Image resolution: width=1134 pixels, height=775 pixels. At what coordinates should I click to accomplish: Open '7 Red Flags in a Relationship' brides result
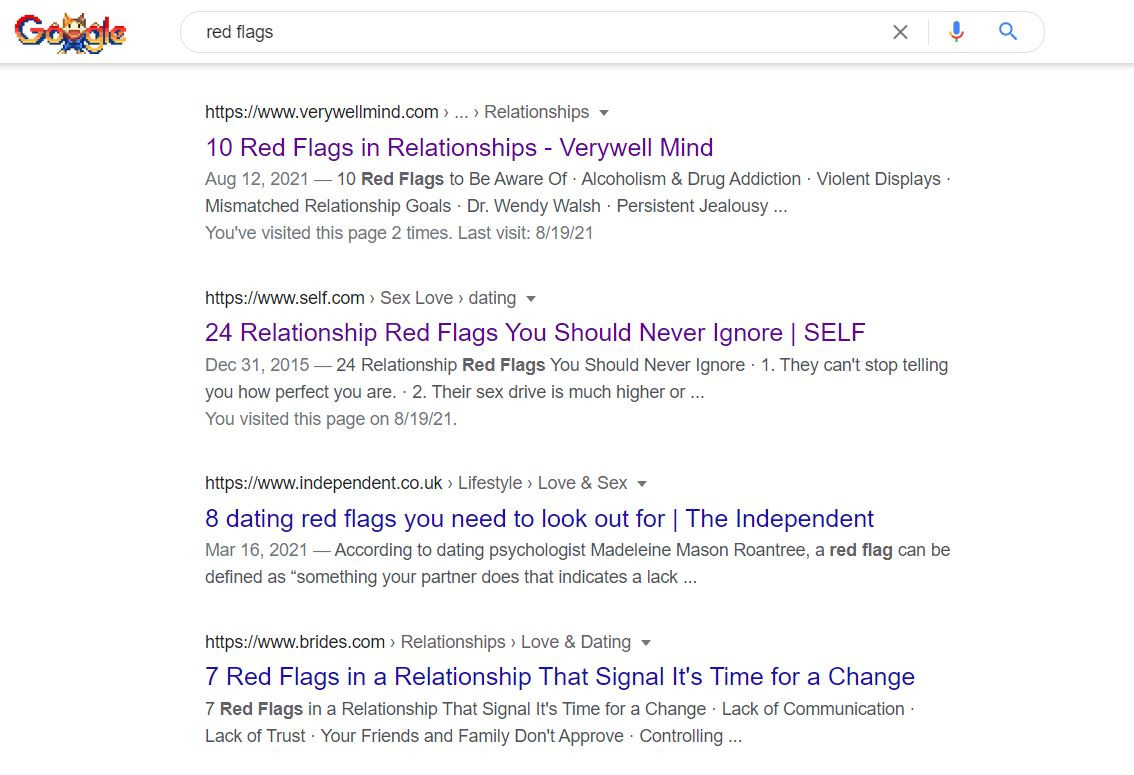click(x=560, y=677)
